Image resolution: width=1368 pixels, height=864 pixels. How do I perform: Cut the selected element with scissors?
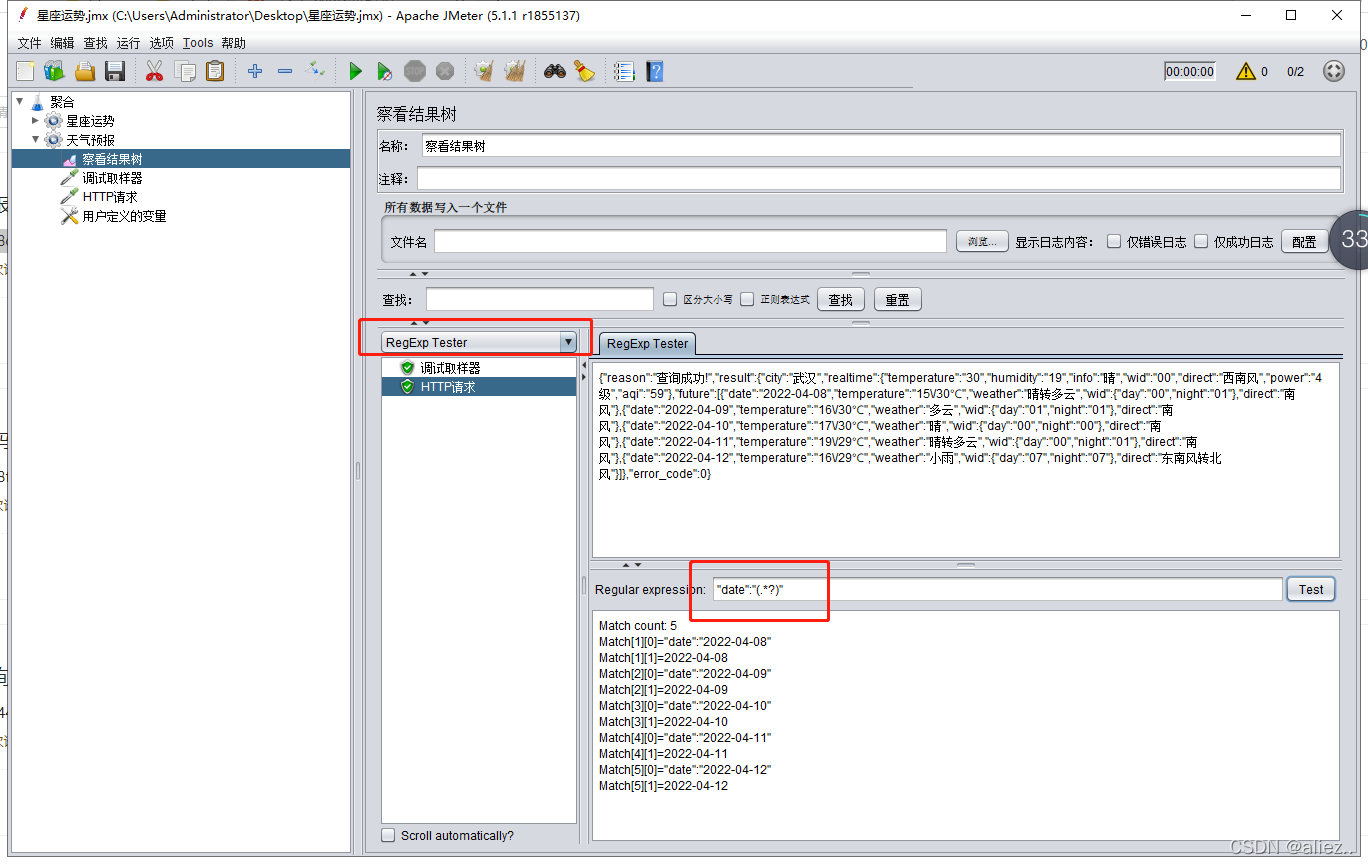point(154,71)
